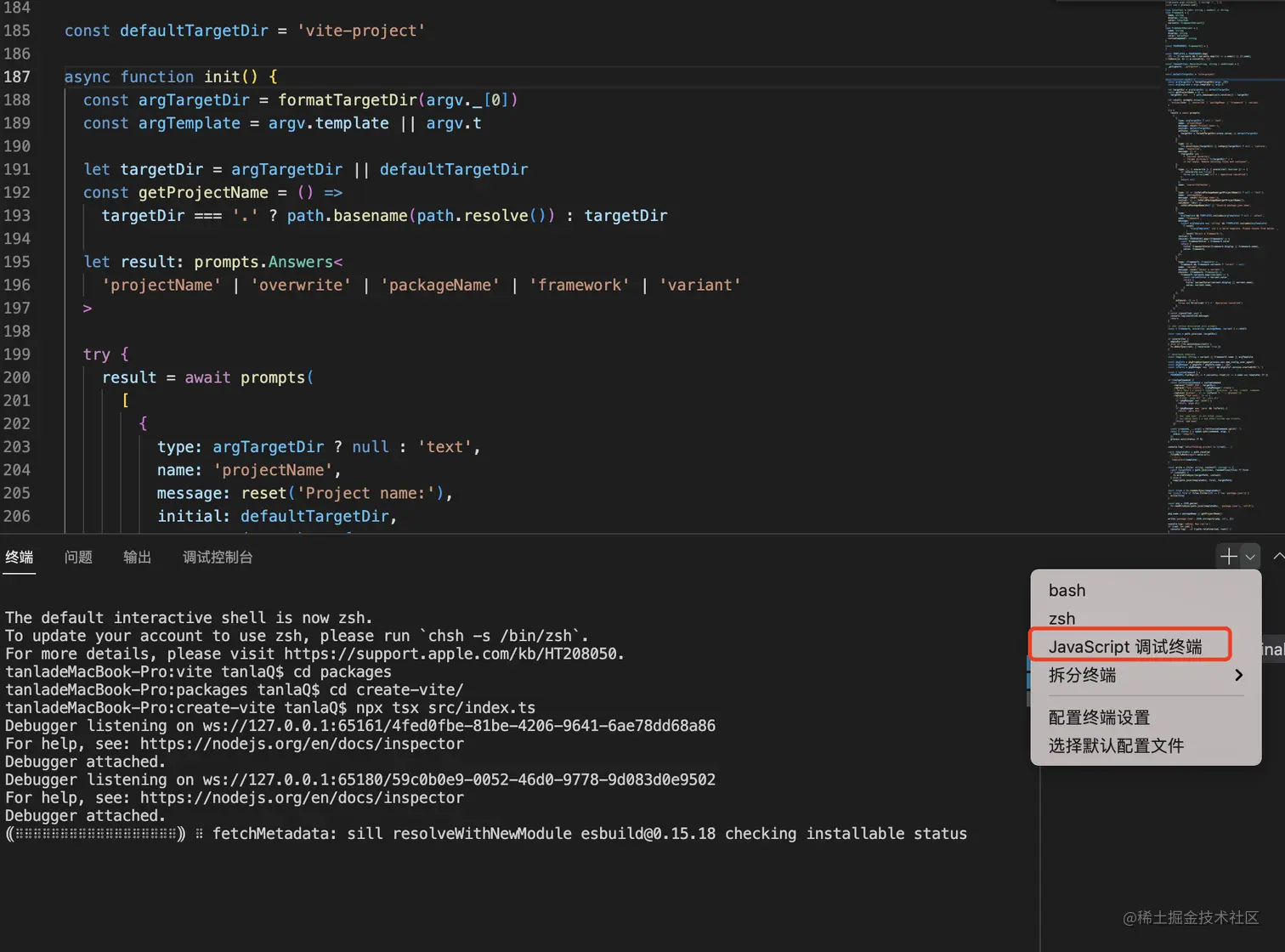Click line number 206 in the gutter
1285x952 pixels.
click(x=17, y=516)
